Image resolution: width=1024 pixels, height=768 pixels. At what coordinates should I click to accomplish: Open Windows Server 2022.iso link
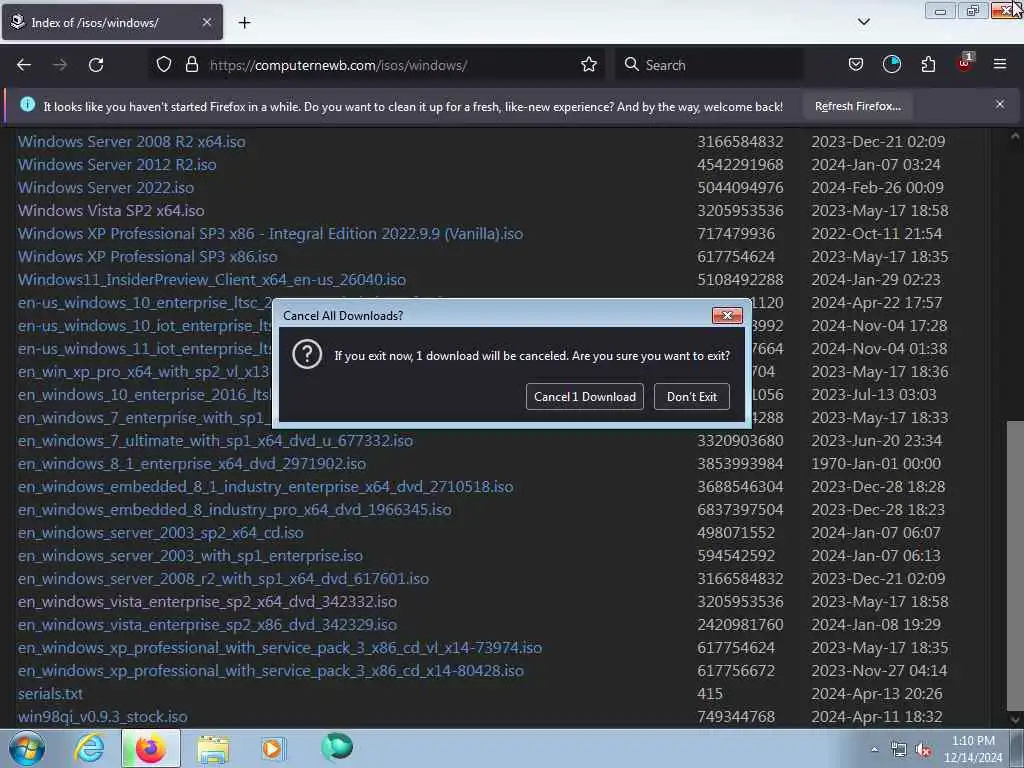tap(106, 187)
